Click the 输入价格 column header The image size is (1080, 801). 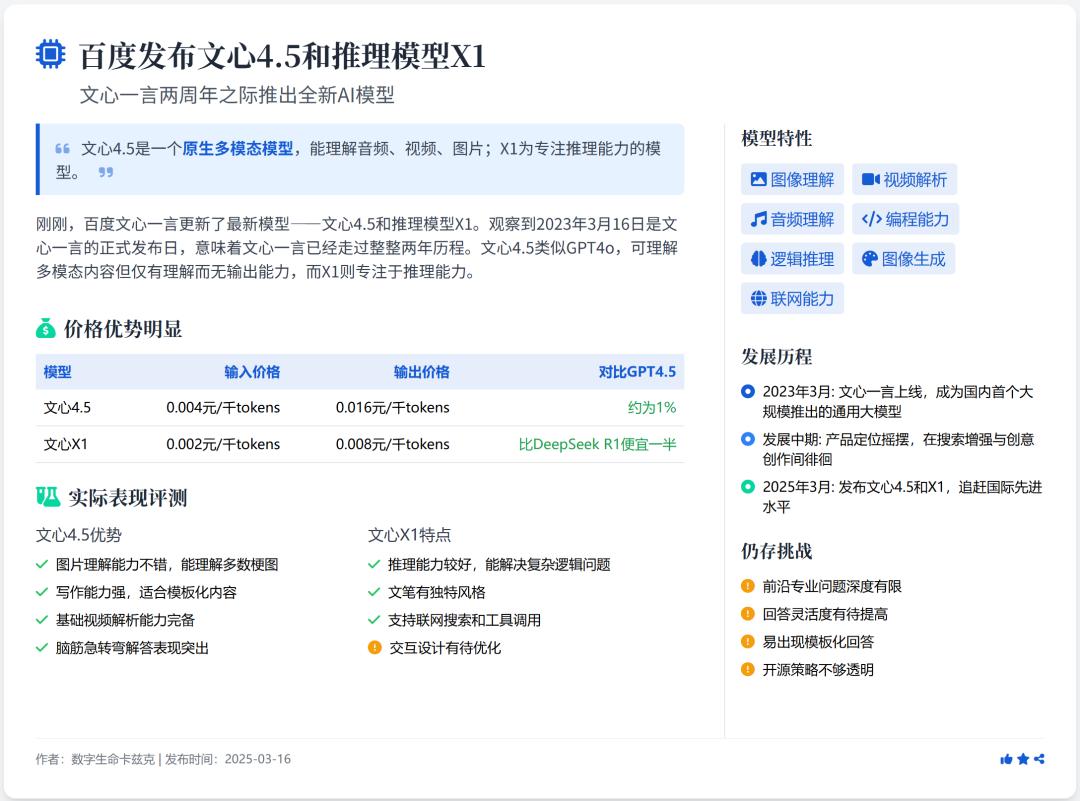[252, 372]
